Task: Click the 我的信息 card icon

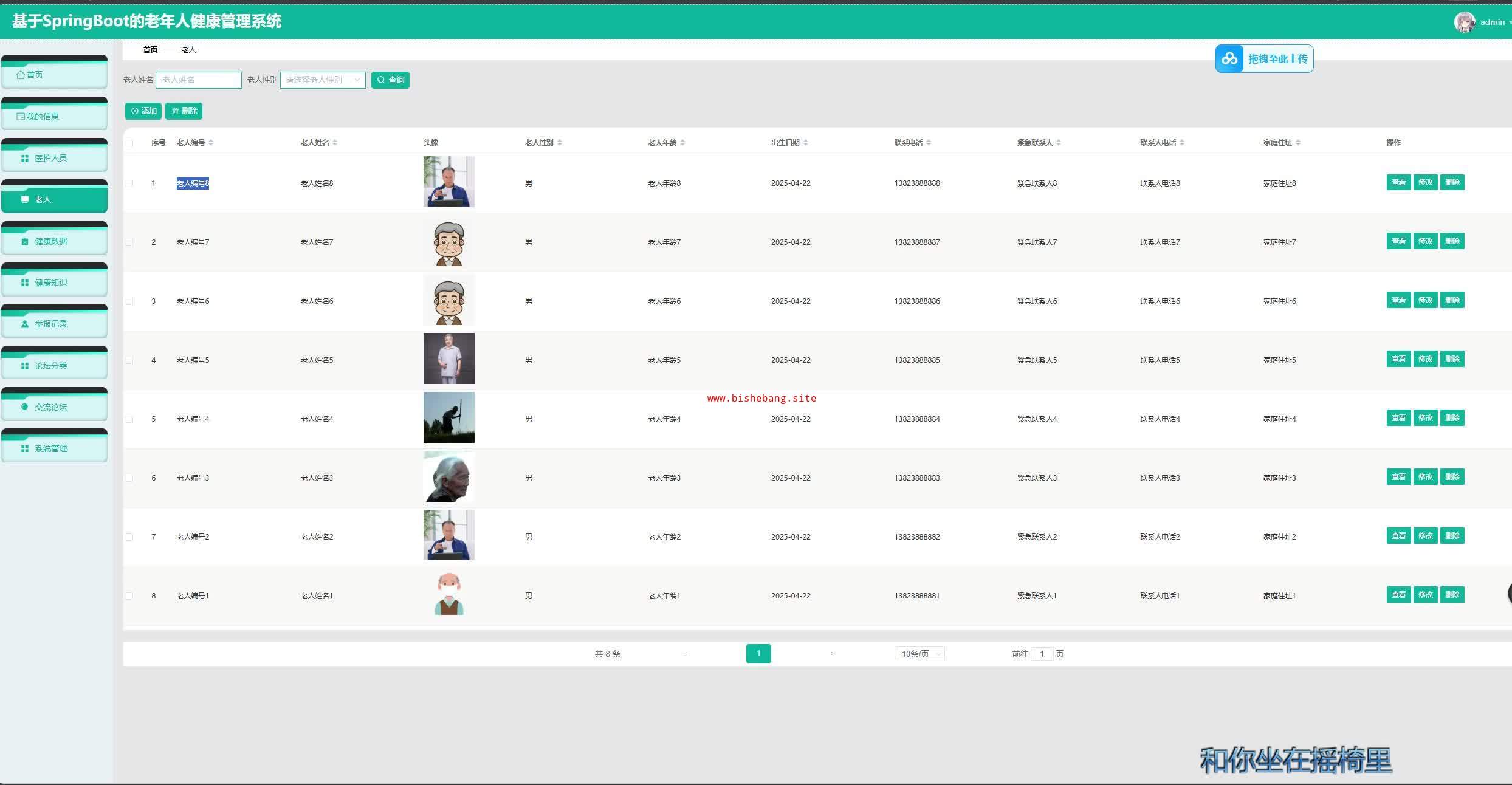Action: tap(21, 117)
